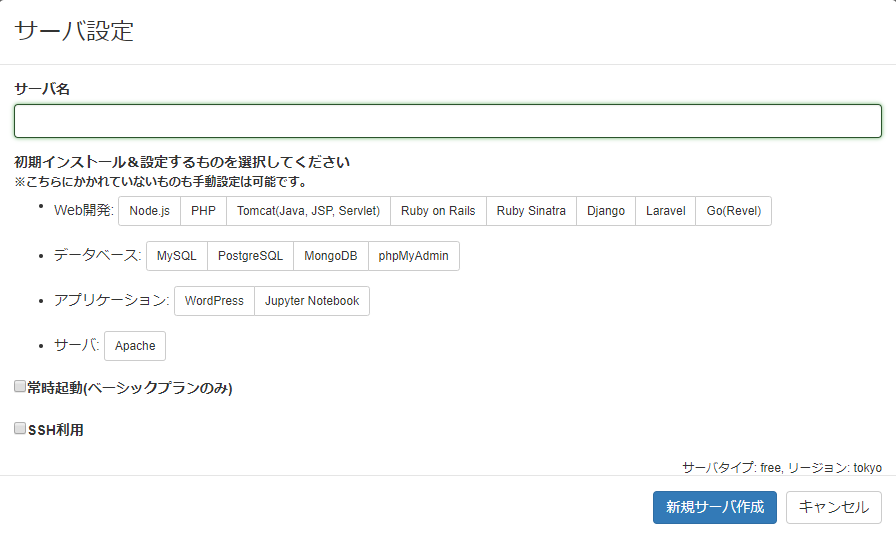This screenshot has width=896, height=537.
Task: Select the Node.js option
Action: (150, 211)
